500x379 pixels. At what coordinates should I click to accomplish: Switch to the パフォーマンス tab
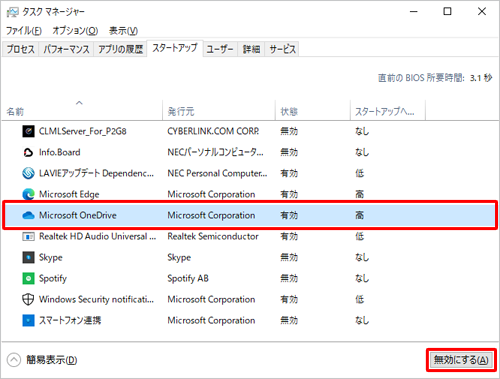66,49
